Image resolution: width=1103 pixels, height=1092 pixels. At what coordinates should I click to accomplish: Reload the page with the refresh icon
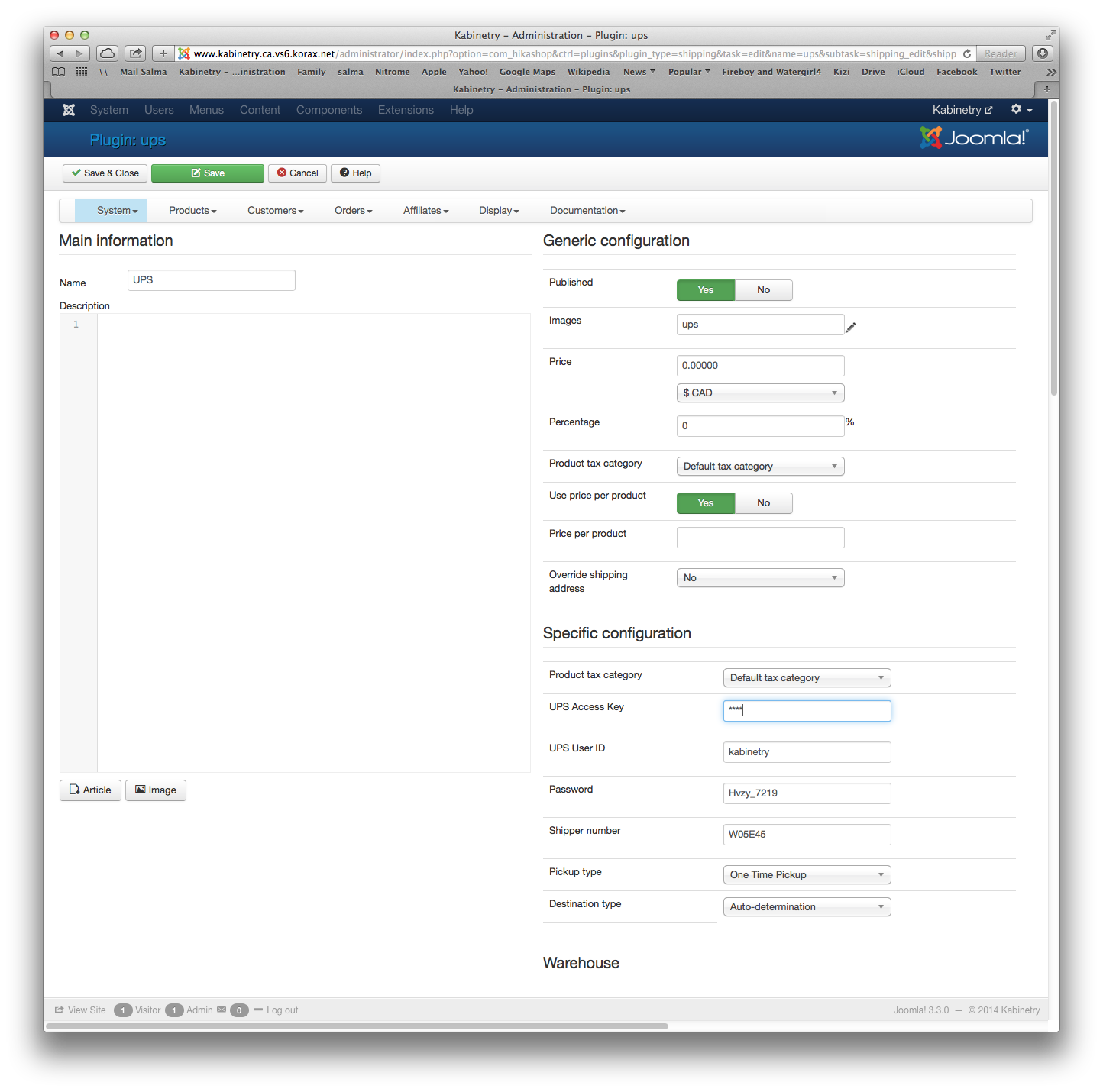tap(967, 53)
